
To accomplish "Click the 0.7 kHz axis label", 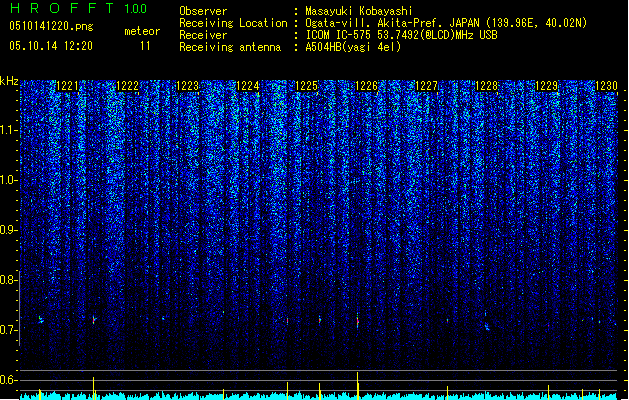I will point(9,330).
